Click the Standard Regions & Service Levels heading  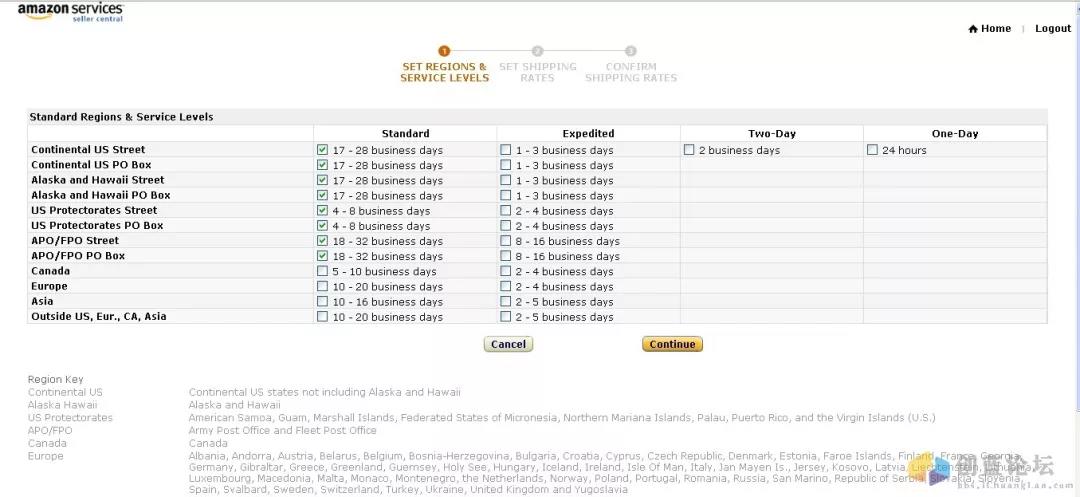coord(121,117)
